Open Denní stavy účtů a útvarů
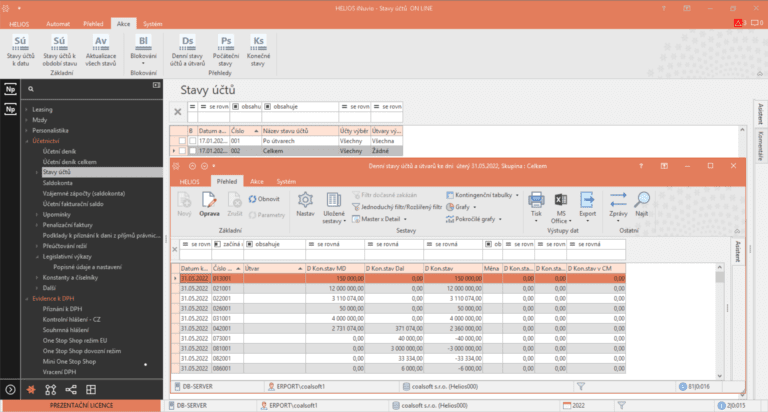The width and height of the screenshot is (768, 412). (187, 51)
